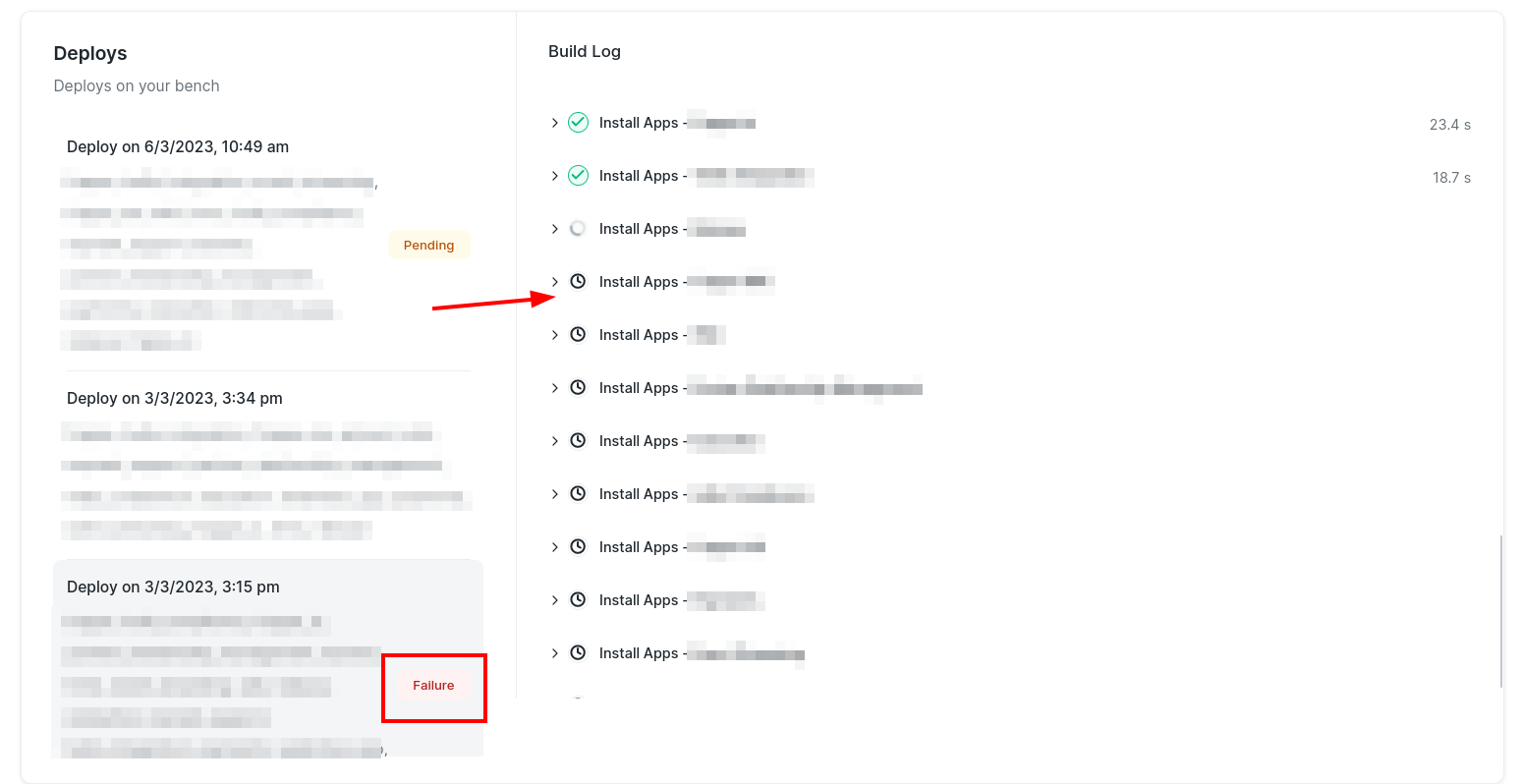The height and width of the screenshot is (784, 1522).
Task: Expand the second Install Apps entry
Action: (554, 175)
